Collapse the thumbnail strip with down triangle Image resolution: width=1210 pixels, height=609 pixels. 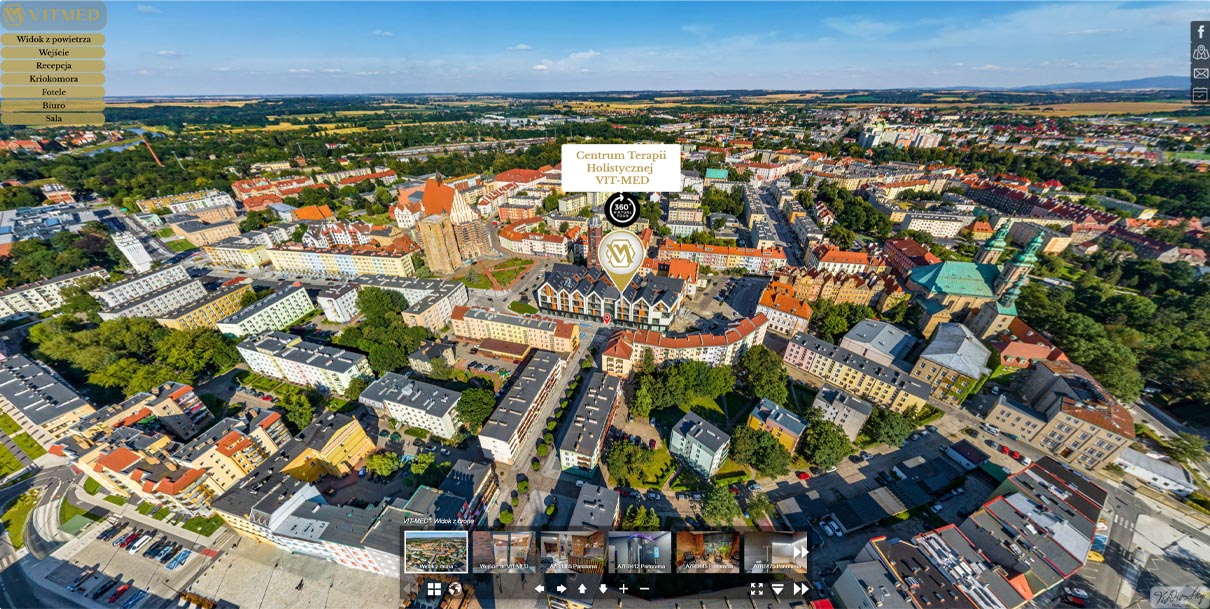(778, 589)
